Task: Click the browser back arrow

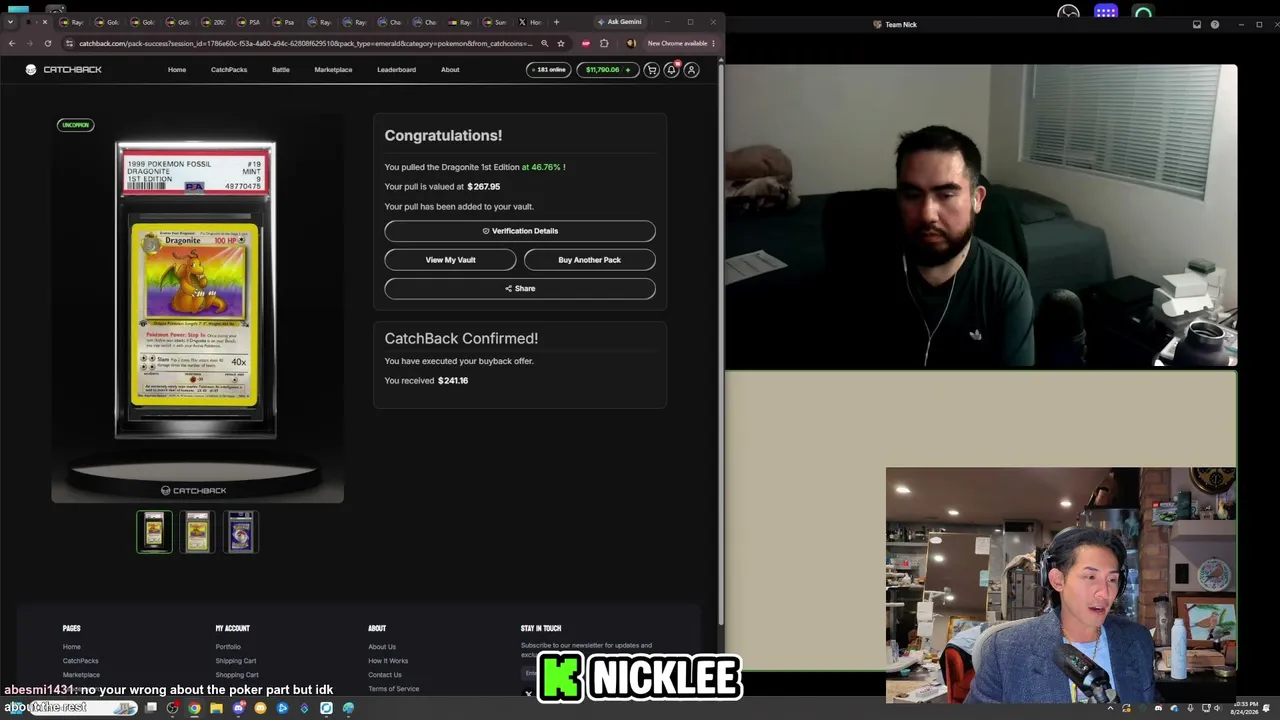Action: point(12,44)
